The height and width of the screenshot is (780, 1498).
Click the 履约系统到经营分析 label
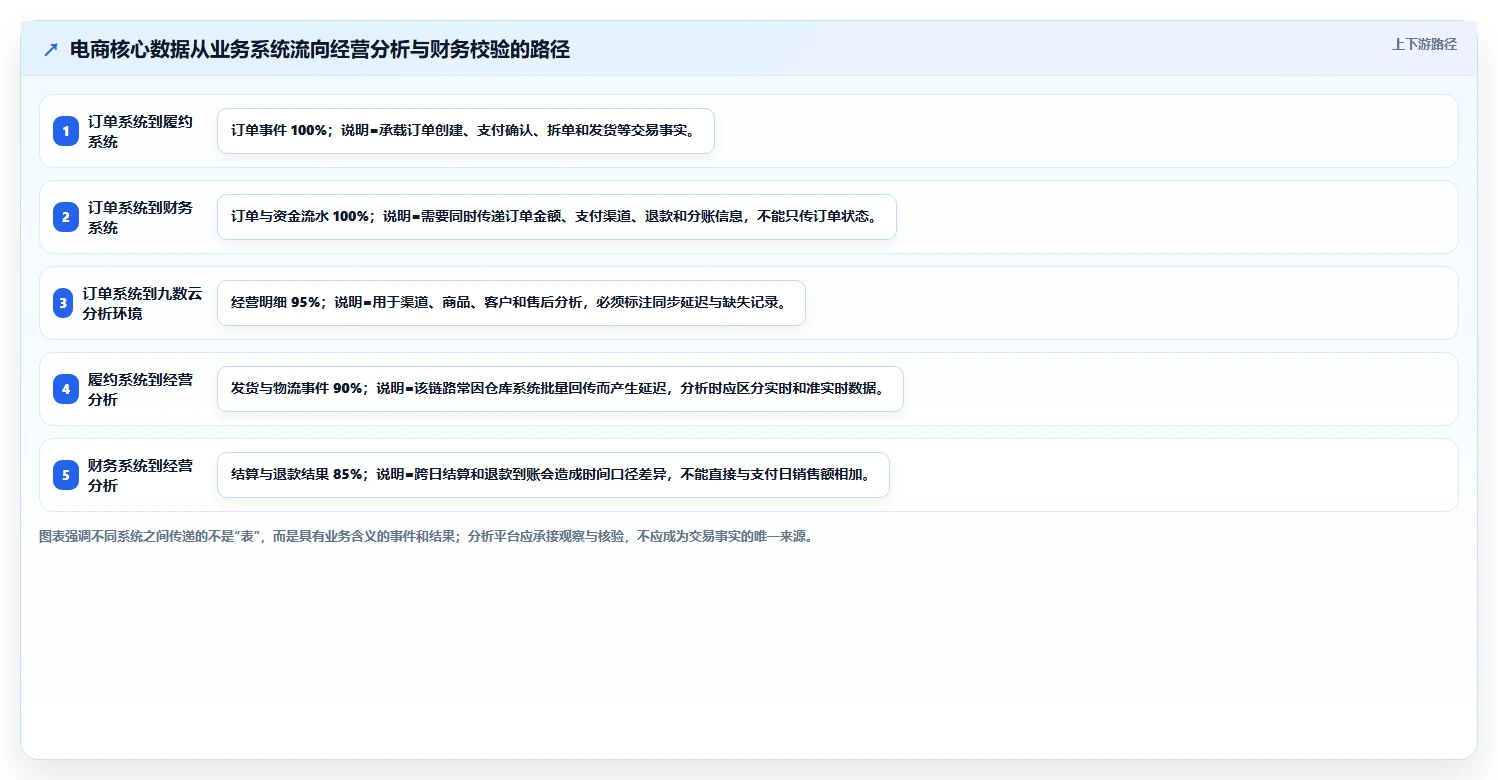pos(140,389)
